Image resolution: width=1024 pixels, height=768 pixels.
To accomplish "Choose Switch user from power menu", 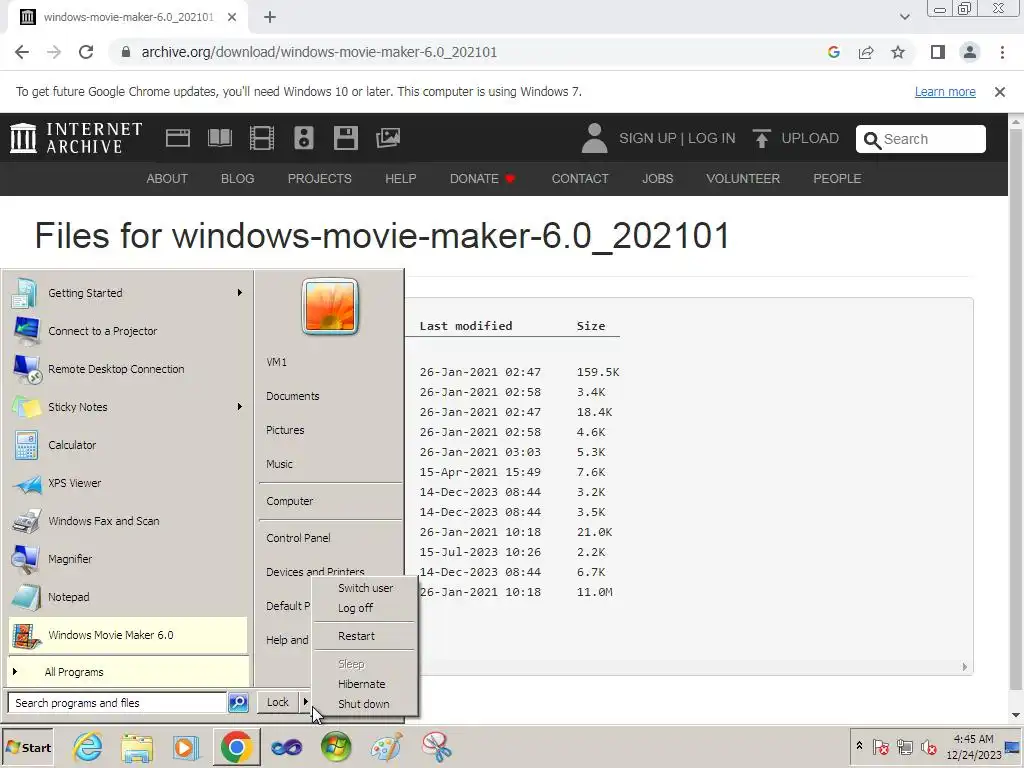I will [364, 588].
